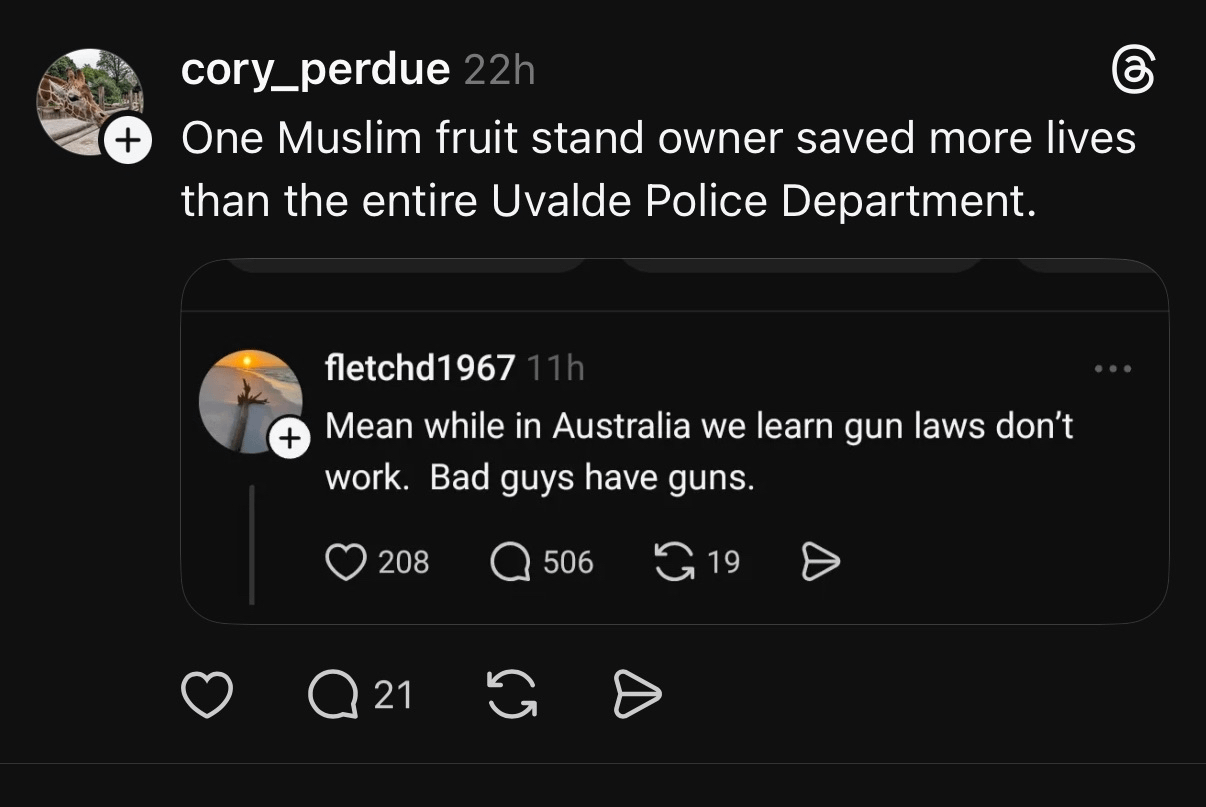Click the 22h timestamp on the post
This screenshot has height=807, width=1206.
(500, 71)
